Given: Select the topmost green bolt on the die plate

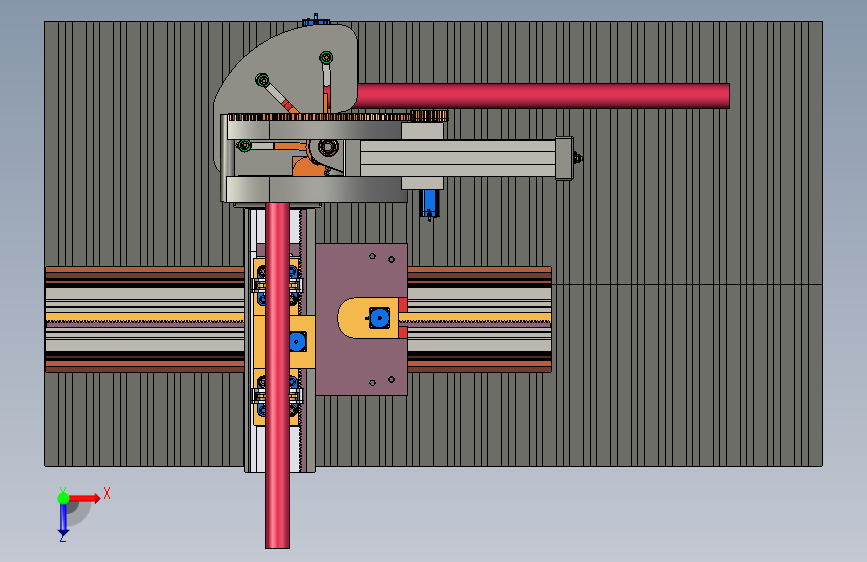Looking at the screenshot, I should pyautogui.click(x=326, y=57).
